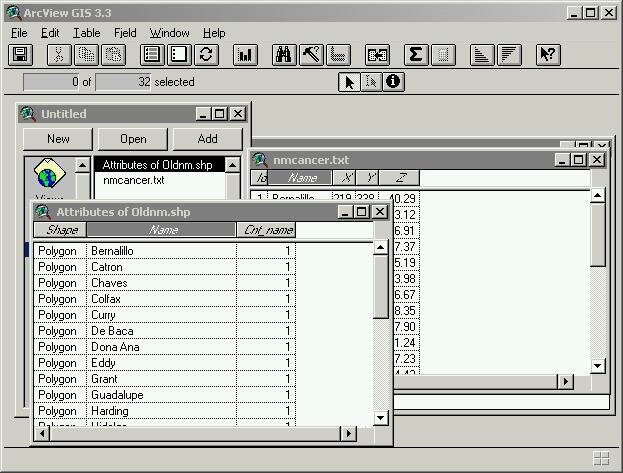Click the Copy toolbar icon
This screenshot has width=623, height=473.
tap(86, 54)
